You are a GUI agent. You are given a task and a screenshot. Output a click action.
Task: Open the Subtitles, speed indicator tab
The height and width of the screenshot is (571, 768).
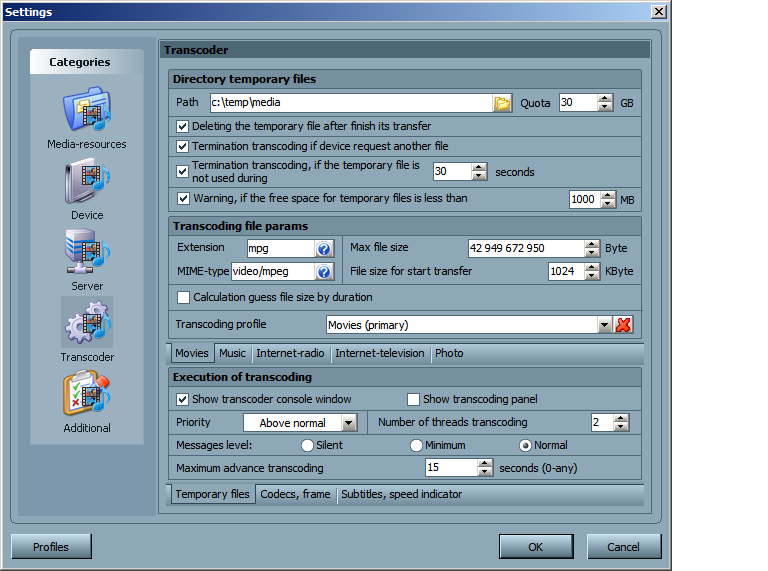click(x=402, y=494)
